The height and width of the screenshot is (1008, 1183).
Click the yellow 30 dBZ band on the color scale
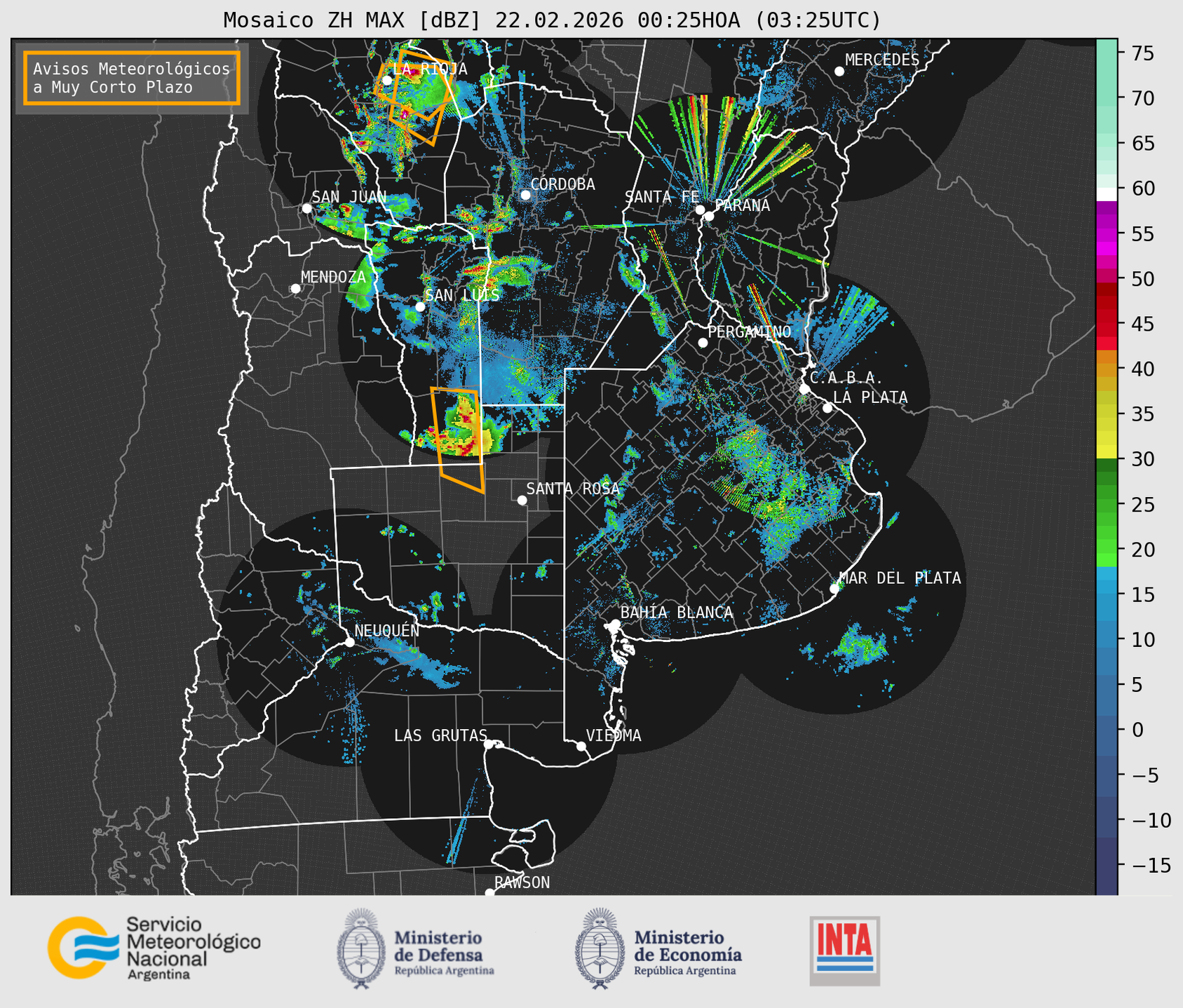click(x=1107, y=452)
